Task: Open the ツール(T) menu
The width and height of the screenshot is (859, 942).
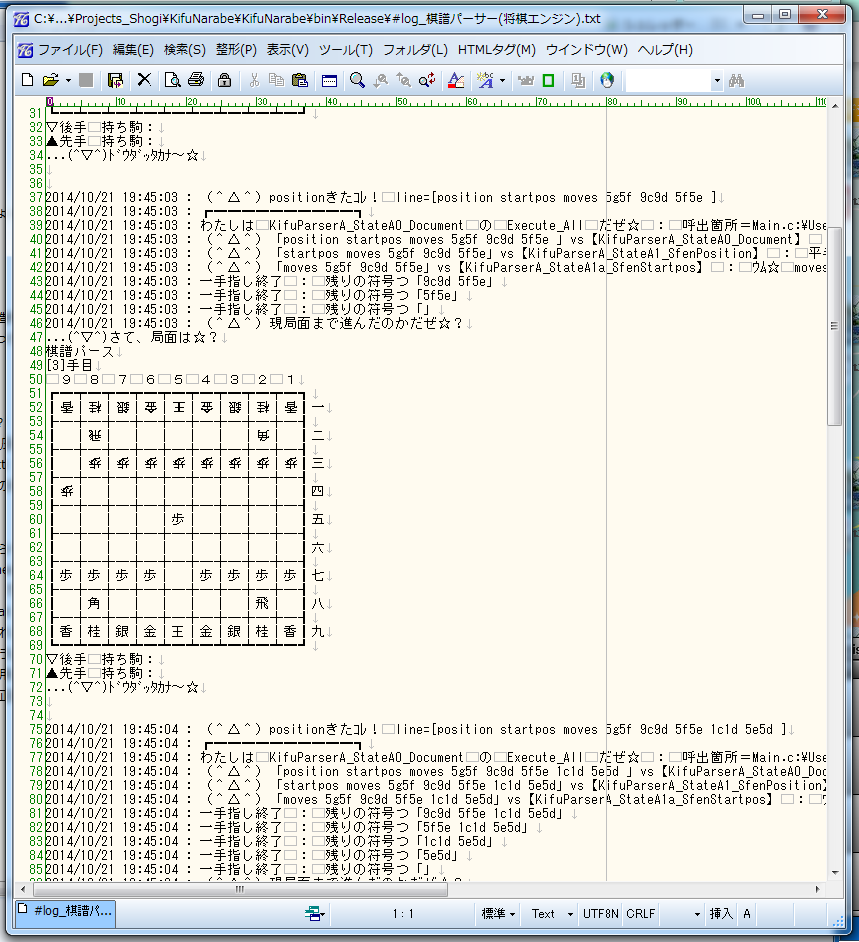Action: 345,50
